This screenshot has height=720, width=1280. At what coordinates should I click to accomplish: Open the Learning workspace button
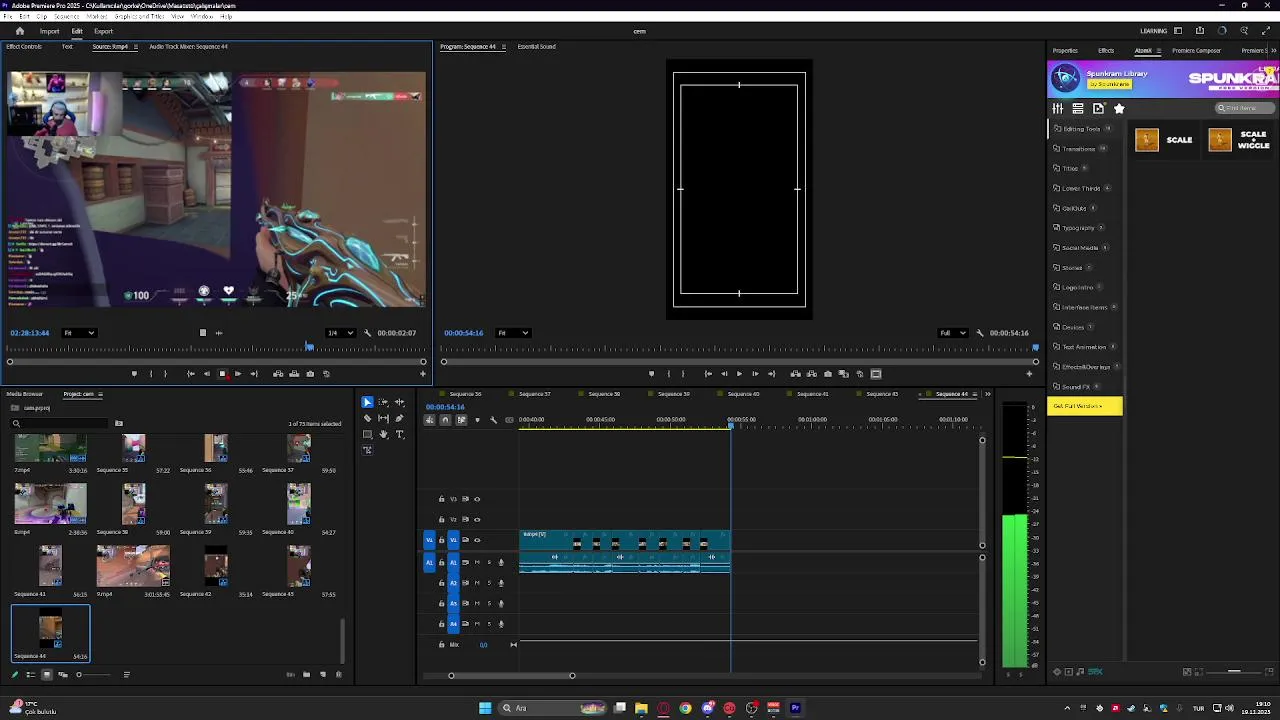1153,31
